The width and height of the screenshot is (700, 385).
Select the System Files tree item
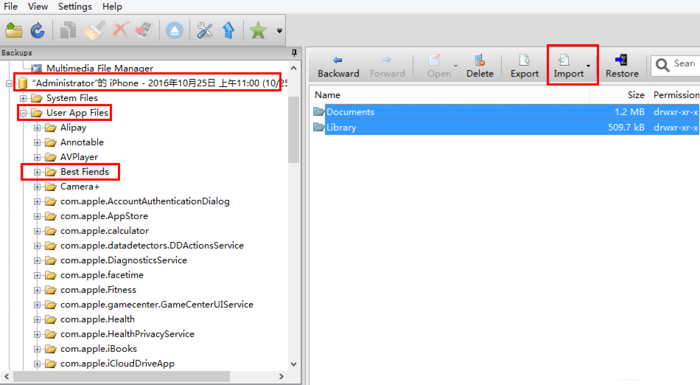[x=72, y=98]
